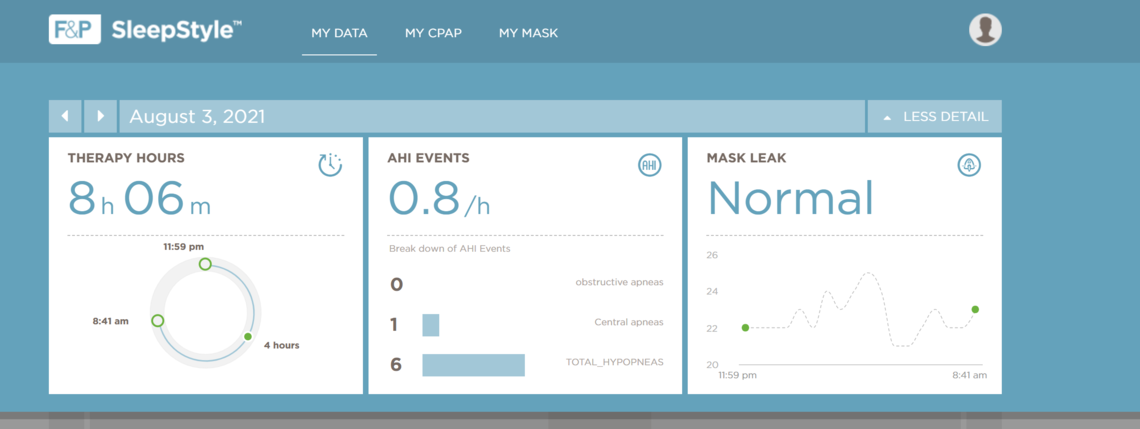
Task: Click the 8h 06m therapy hours value
Action: [x=140, y=199]
